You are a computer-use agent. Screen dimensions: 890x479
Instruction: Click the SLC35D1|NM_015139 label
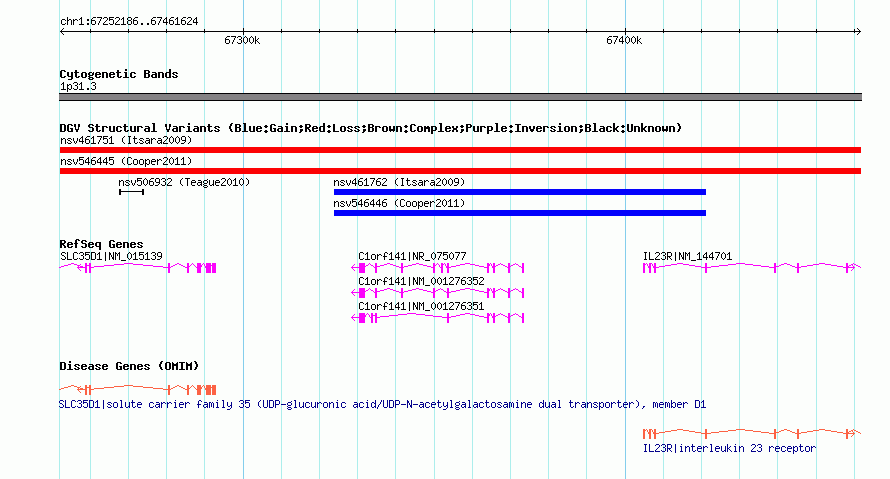tap(111, 256)
